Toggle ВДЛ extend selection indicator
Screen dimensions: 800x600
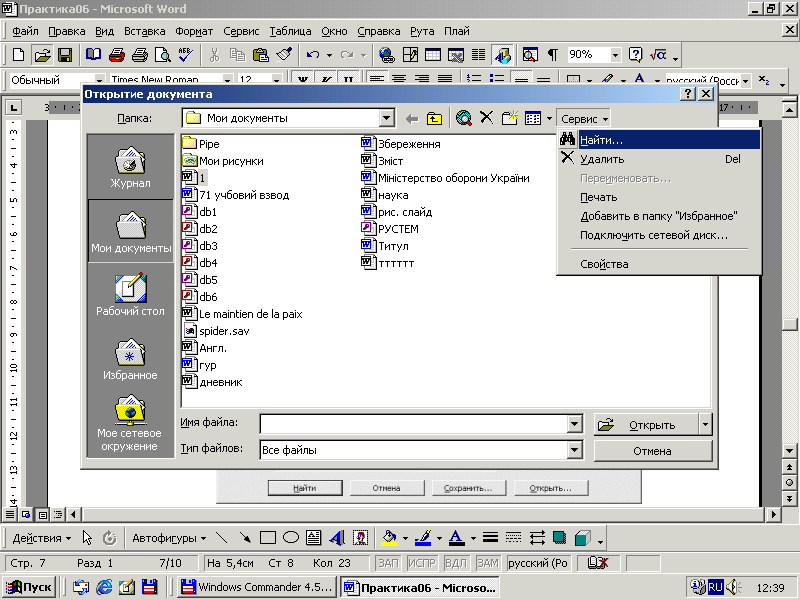coord(456,563)
